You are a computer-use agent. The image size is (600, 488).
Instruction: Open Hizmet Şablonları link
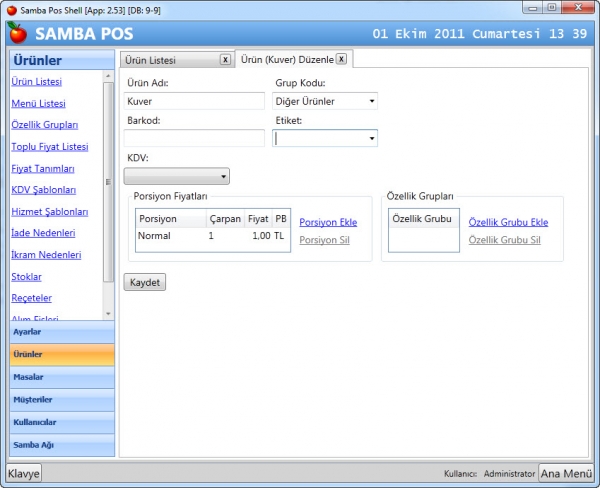pyautogui.click(x=50, y=212)
